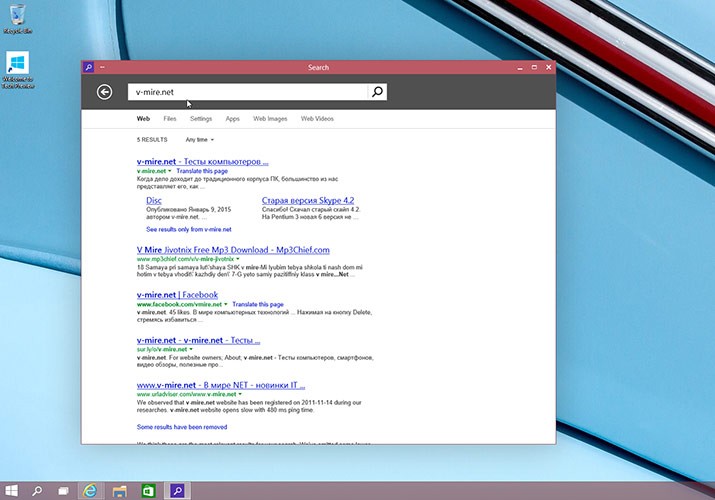
Task: Maximize the Search window
Action: (x=534, y=67)
